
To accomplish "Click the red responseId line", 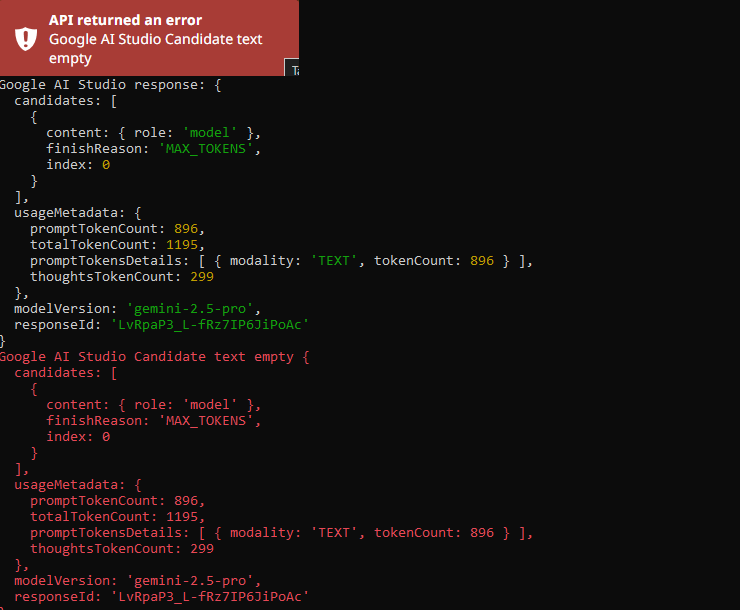I will pos(162,597).
